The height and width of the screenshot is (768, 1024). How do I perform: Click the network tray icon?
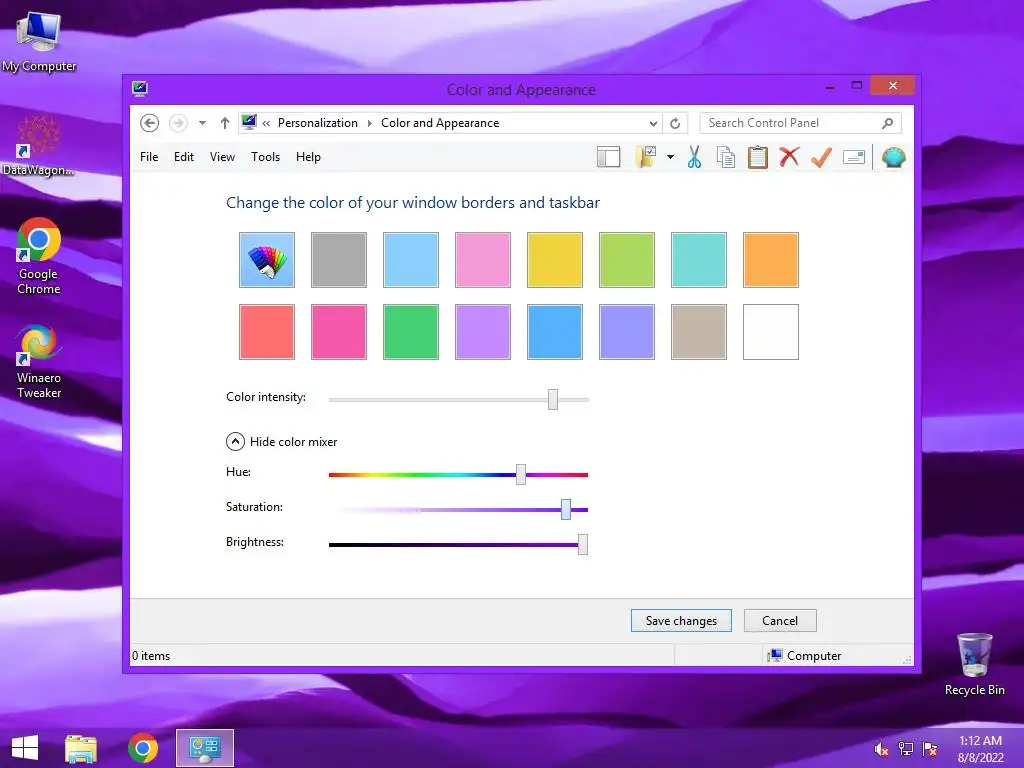906,749
